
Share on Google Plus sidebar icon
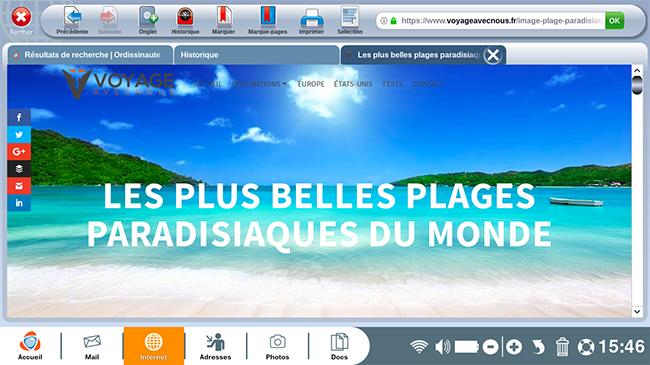click(x=19, y=151)
